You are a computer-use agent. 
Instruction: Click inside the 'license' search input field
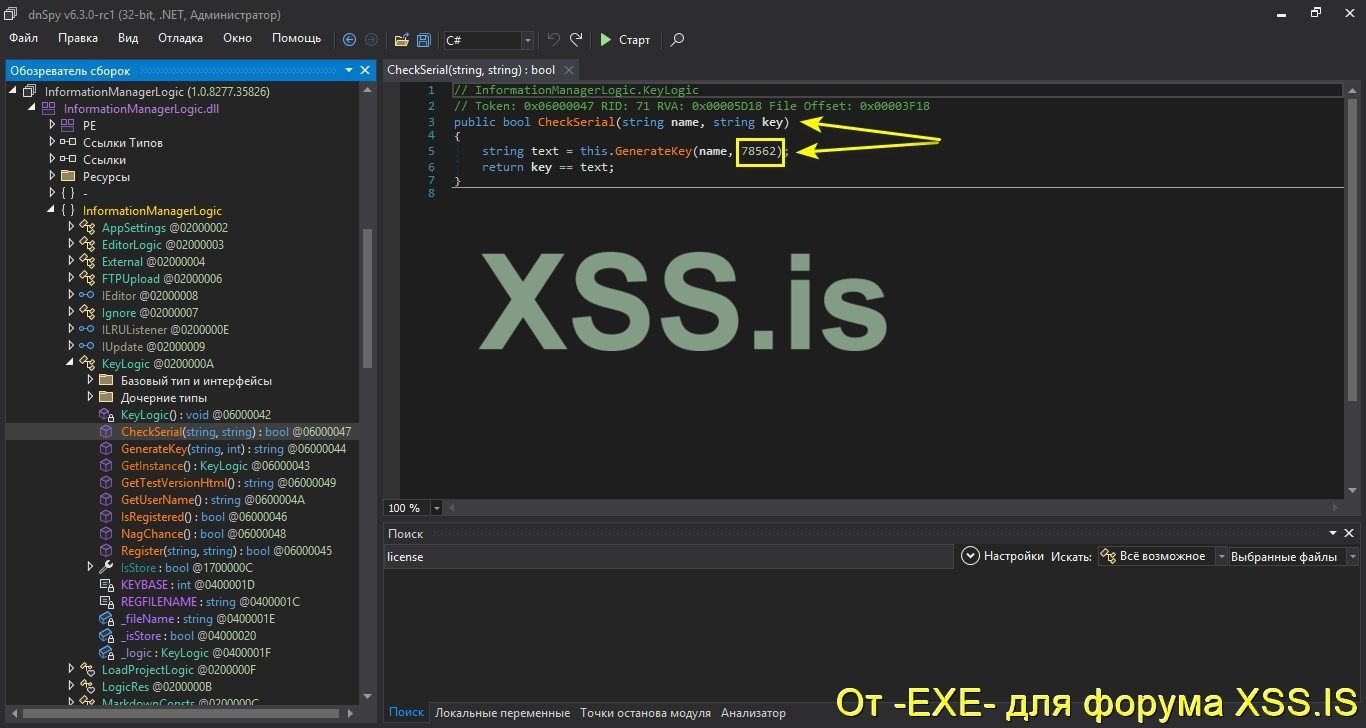pos(600,556)
